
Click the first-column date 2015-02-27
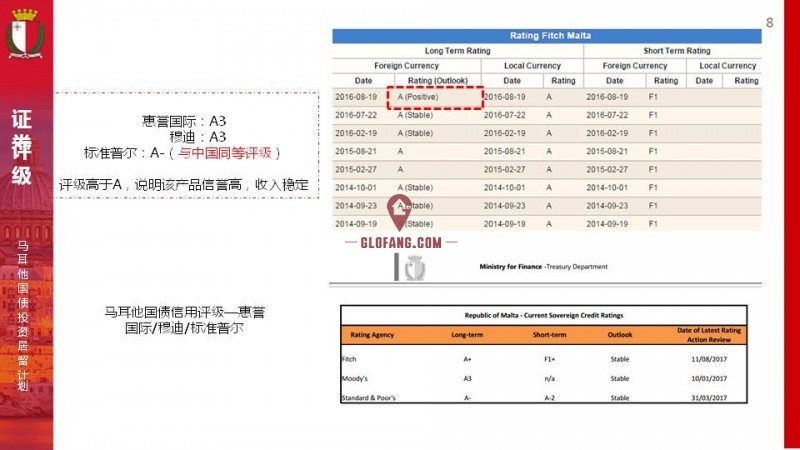click(x=356, y=169)
